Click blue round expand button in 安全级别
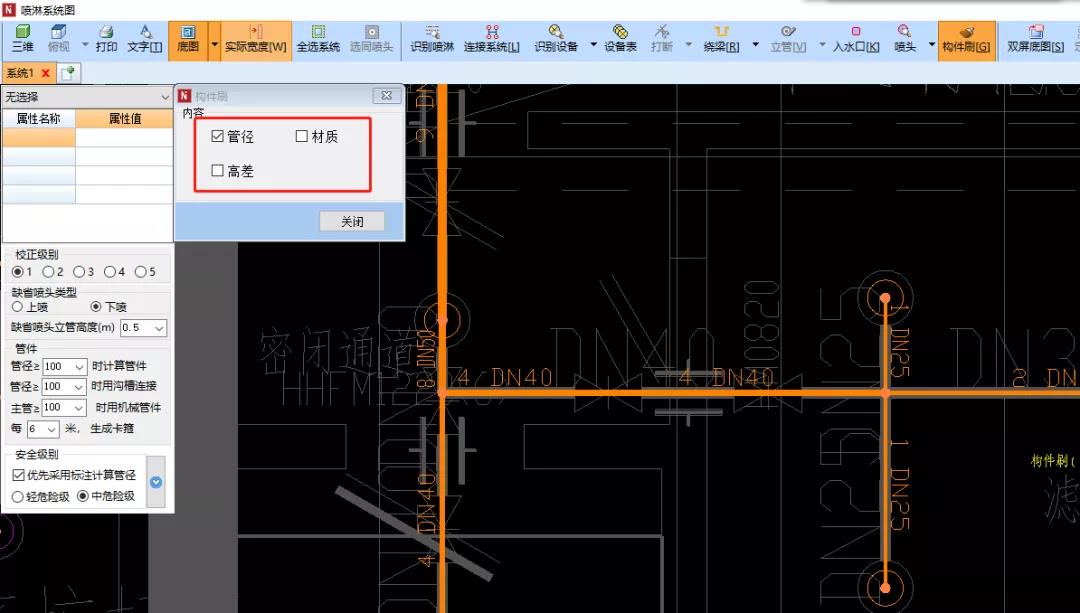The width and height of the screenshot is (1080, 613). point(156,482)
